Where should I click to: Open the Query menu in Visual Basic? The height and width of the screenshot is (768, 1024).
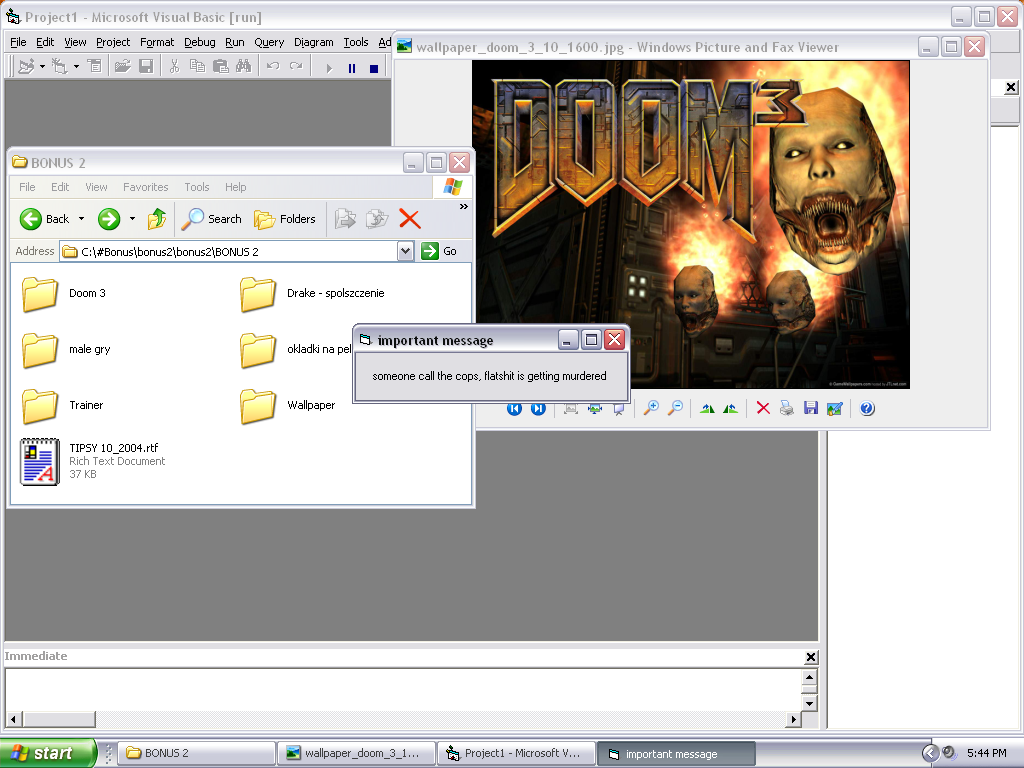click(x=269, y=42)
